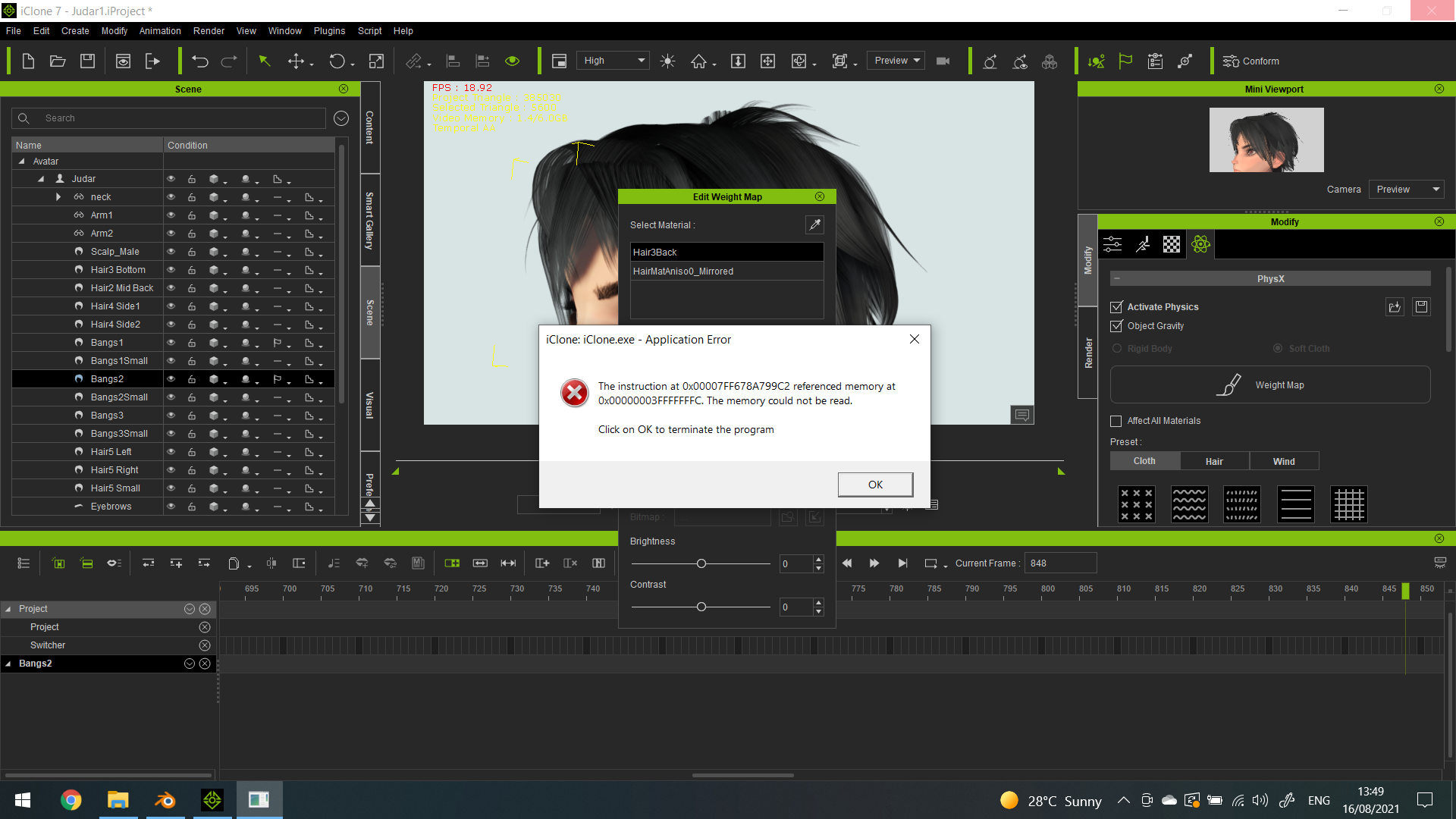Switch to the Wind preset tab
The image size is (1456, 819).
coord(1284,461)
